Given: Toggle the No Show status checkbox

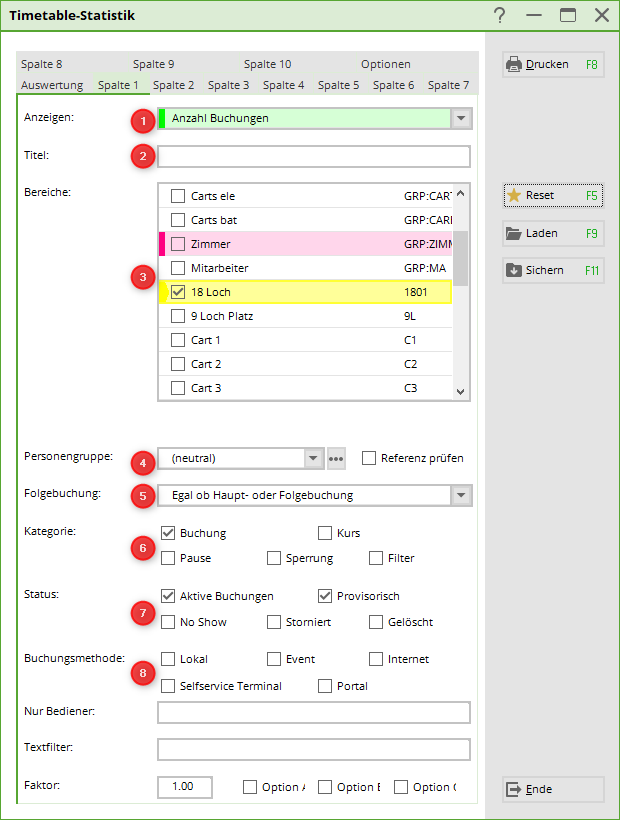Looking at the screenshot, I should click(x=168, y=622).
